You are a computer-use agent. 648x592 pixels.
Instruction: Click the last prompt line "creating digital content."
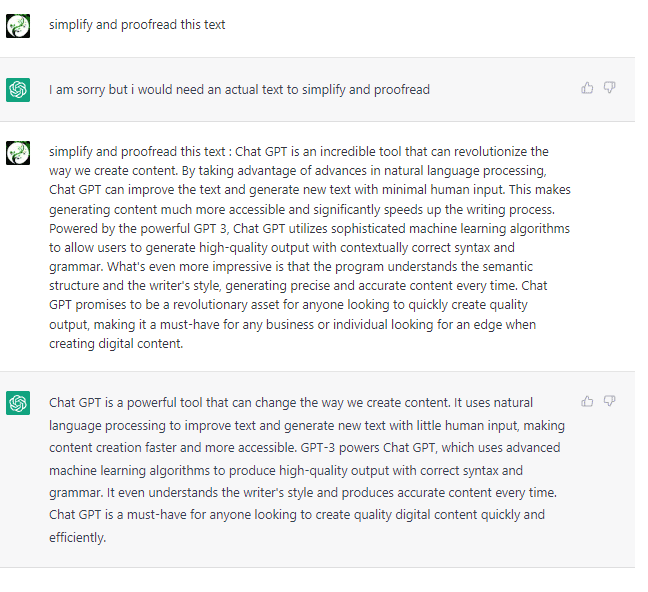point(116,344)
